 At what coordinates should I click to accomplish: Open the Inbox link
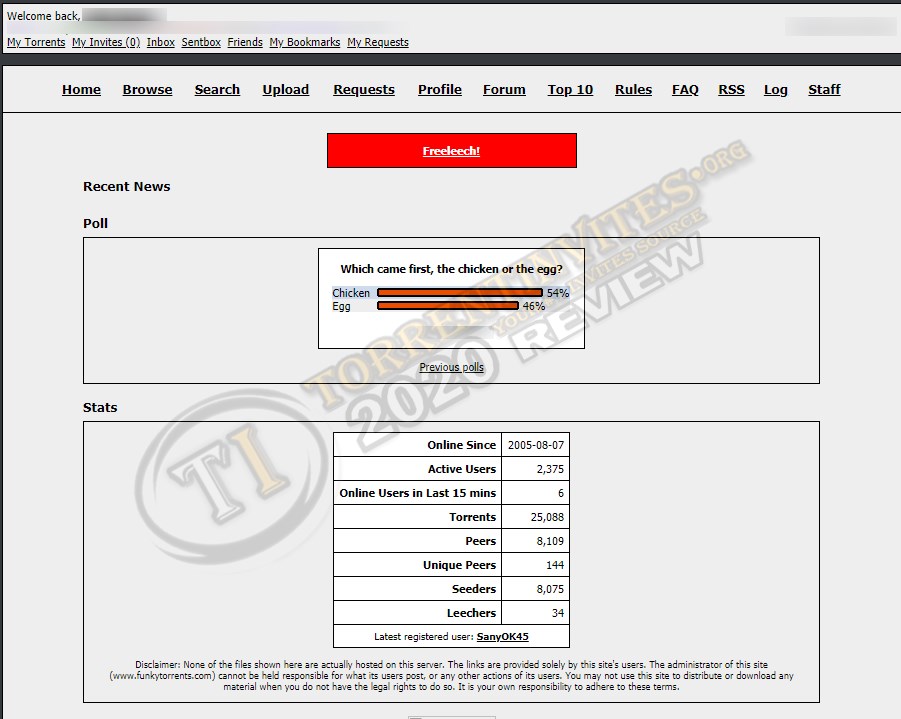point(160,43)
